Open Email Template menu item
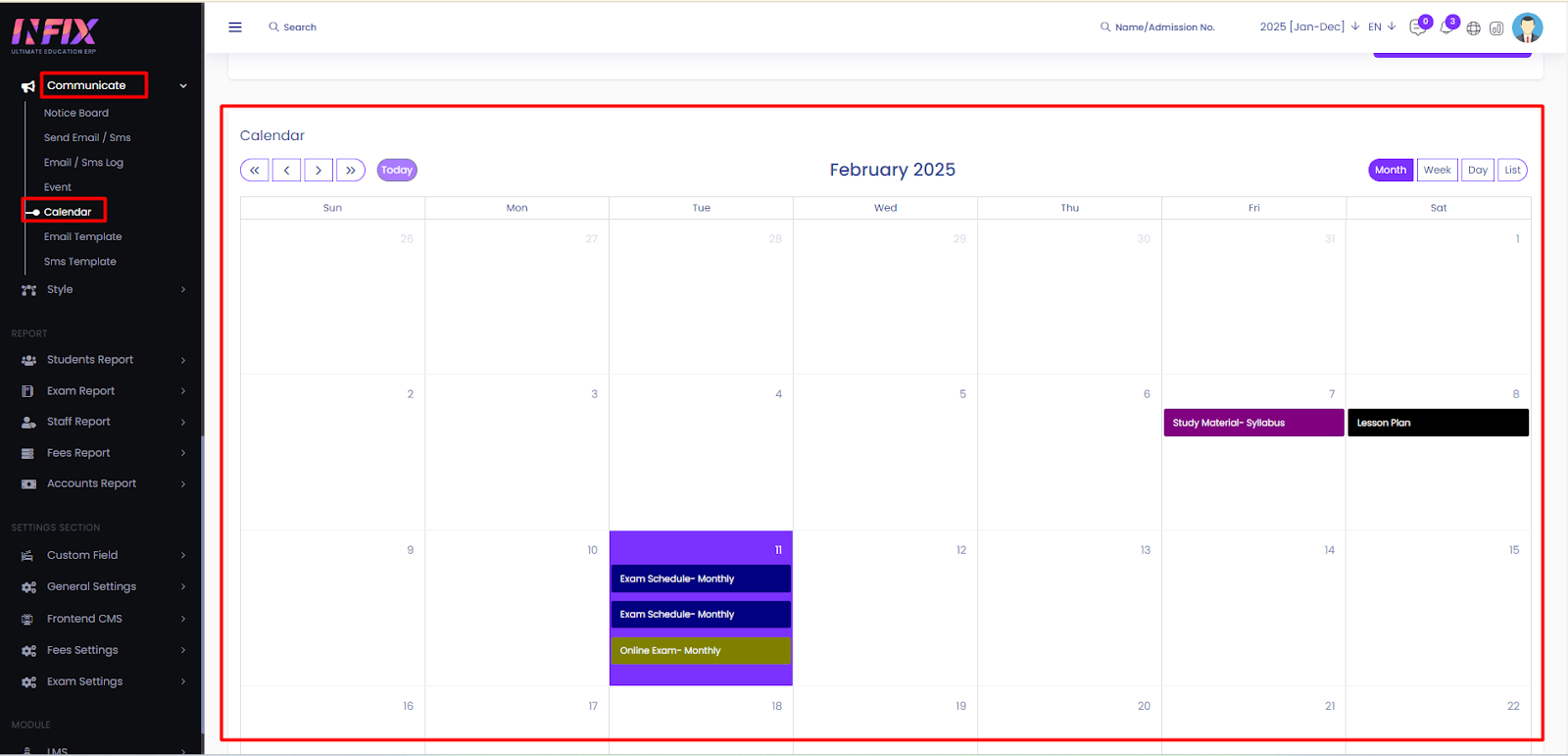This screenshot has width=1568, height=756. point(83,237)
